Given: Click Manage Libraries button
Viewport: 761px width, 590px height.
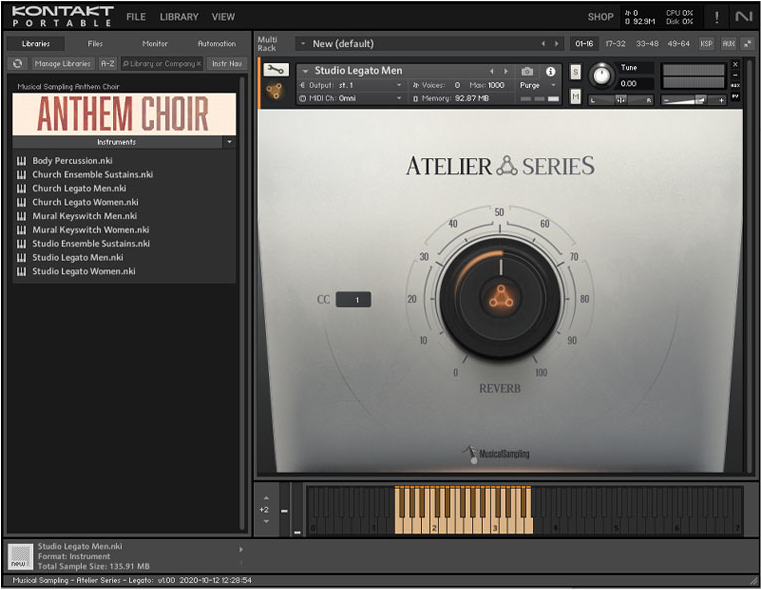Looking at the screenshot, I should pyautogui.click(x=63, y=64).
